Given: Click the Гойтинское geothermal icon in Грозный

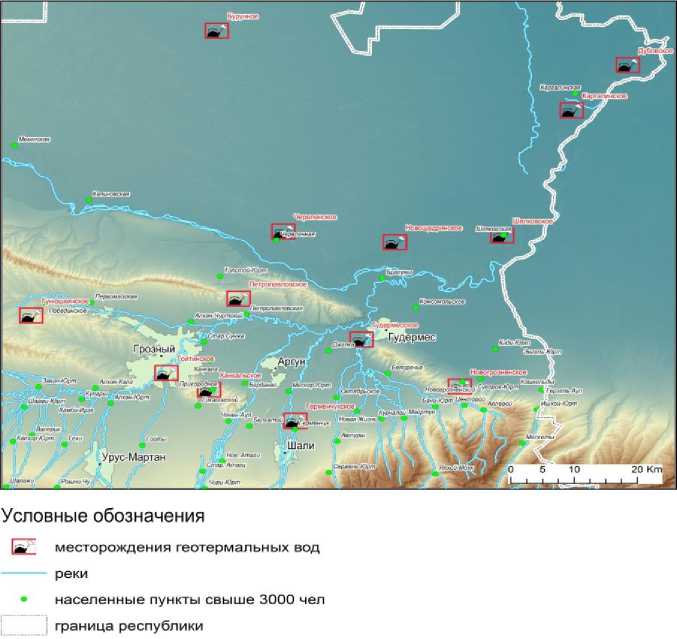Looking at the screenshot, I should click(x=166, y=373).
